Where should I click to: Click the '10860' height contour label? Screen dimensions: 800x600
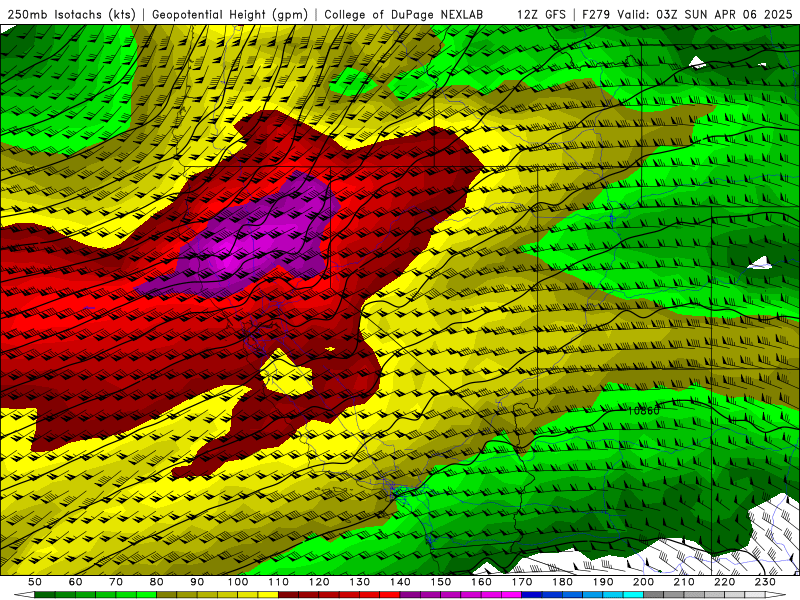pos(643,410)
